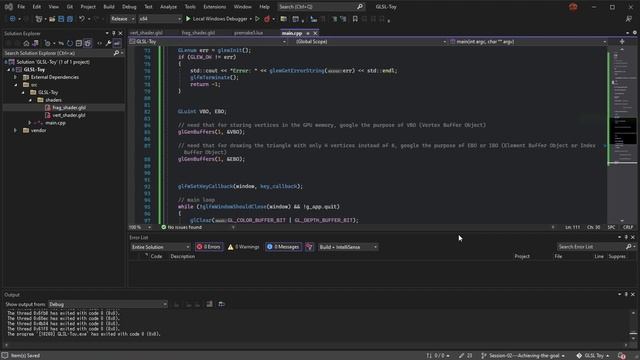640x360 pixels.
Task: Click the Save file toolbar icon
Action: (x=61, y=19)
